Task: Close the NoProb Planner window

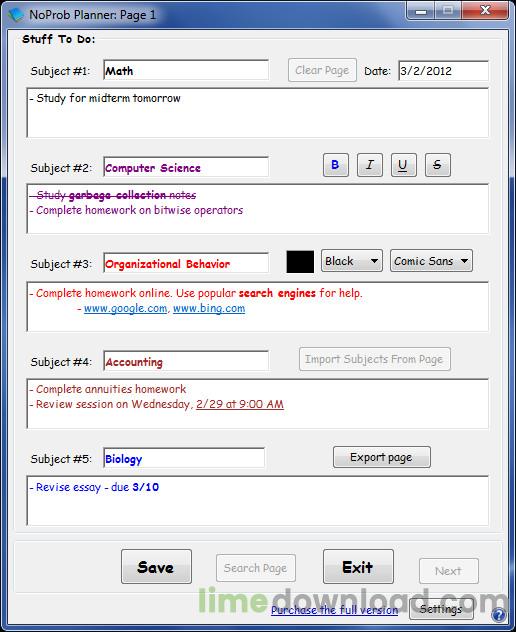Action: pos(485,11)
